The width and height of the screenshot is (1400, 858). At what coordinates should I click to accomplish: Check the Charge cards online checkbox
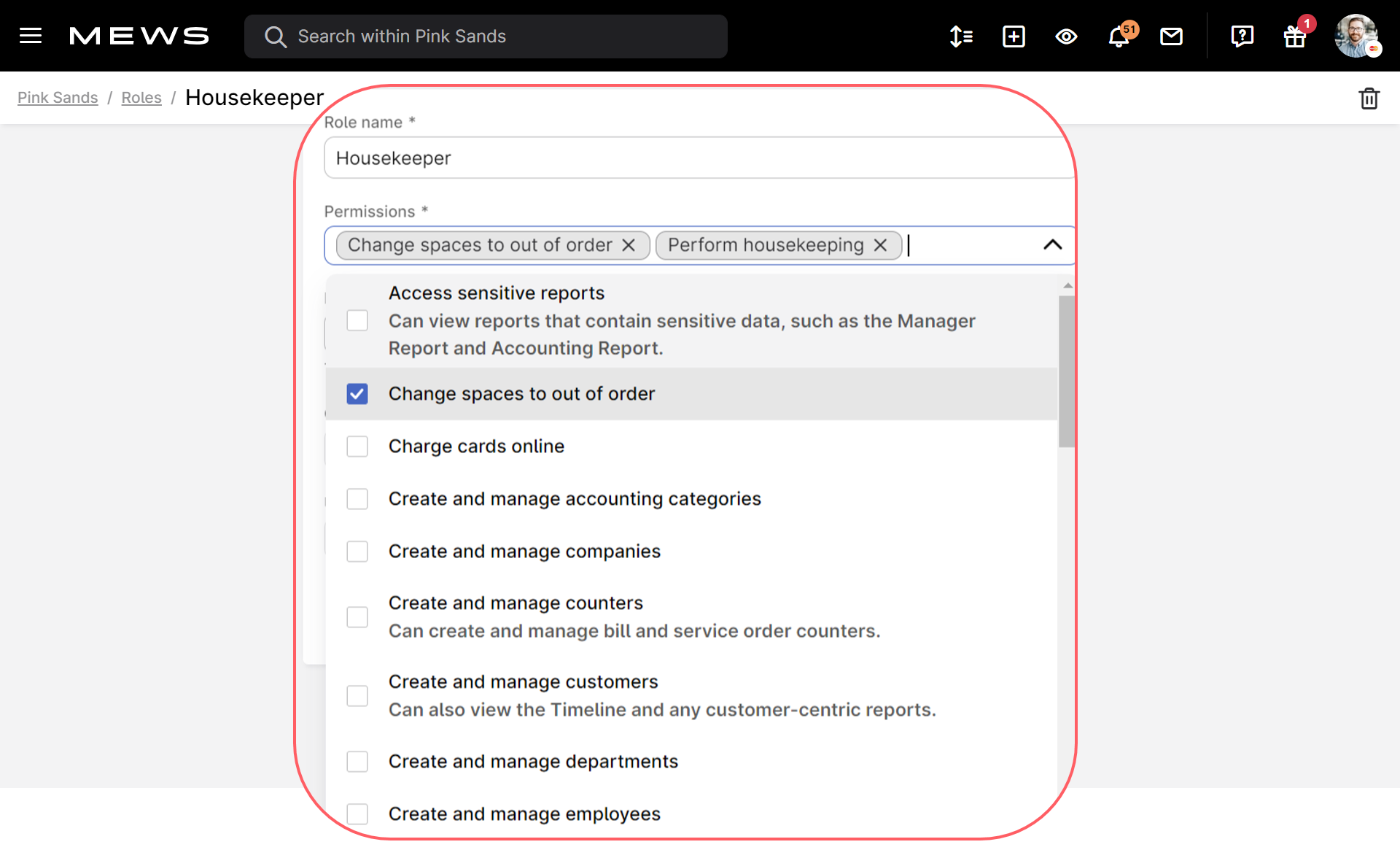click(357, 447)
